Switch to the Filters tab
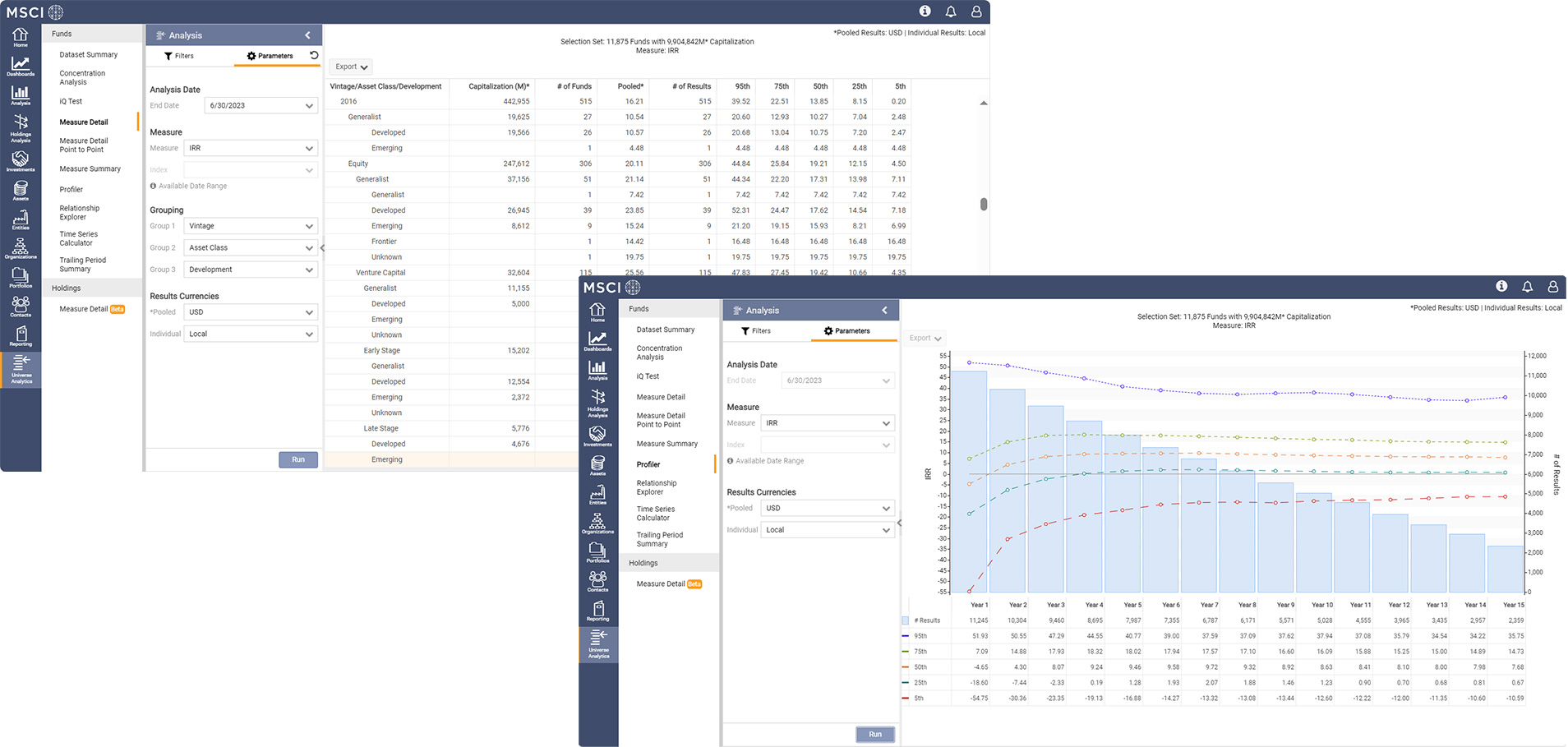Screen dimensions: 1568x747 point(179,56)
